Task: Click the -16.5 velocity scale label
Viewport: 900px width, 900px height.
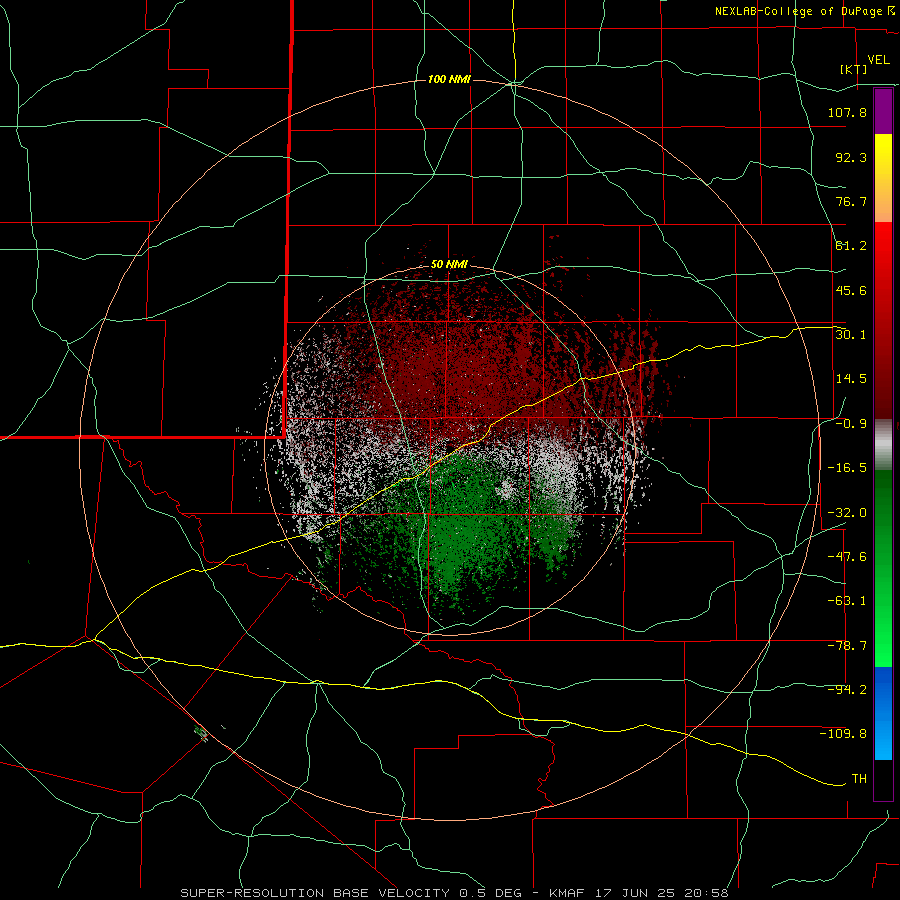Action: tap(847, 468)
